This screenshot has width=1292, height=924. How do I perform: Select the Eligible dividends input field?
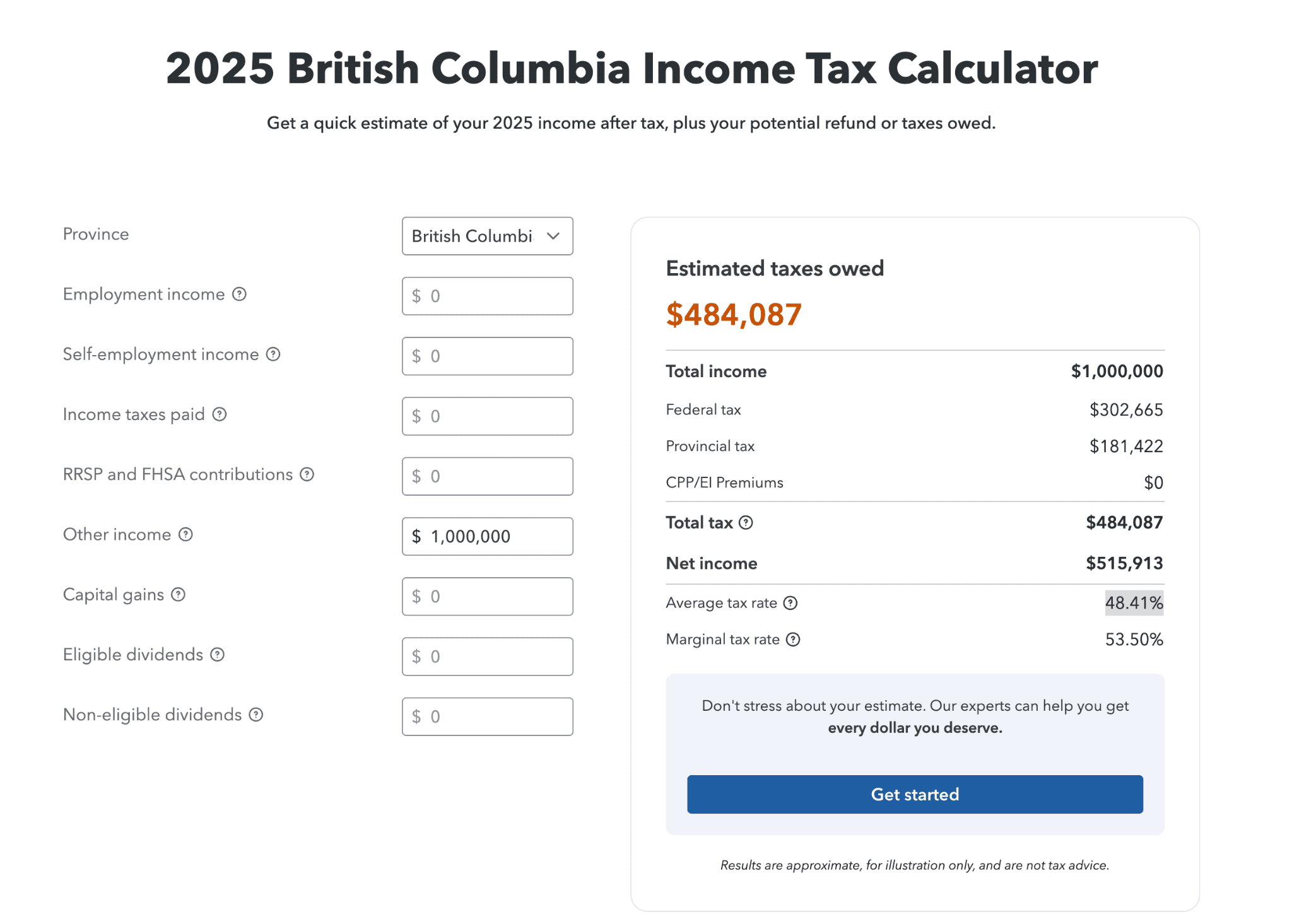pyautogui.click(x=488, y=656)
